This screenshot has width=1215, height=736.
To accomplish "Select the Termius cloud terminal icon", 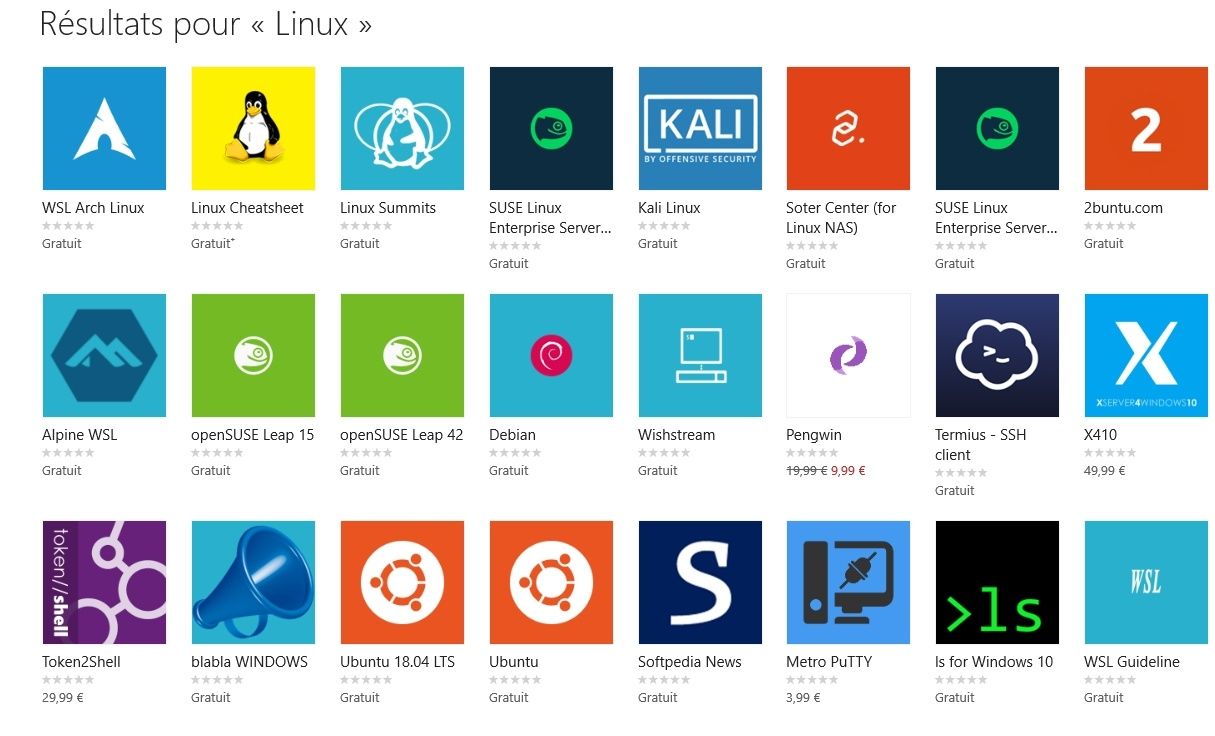I will (x=997, y=355).
